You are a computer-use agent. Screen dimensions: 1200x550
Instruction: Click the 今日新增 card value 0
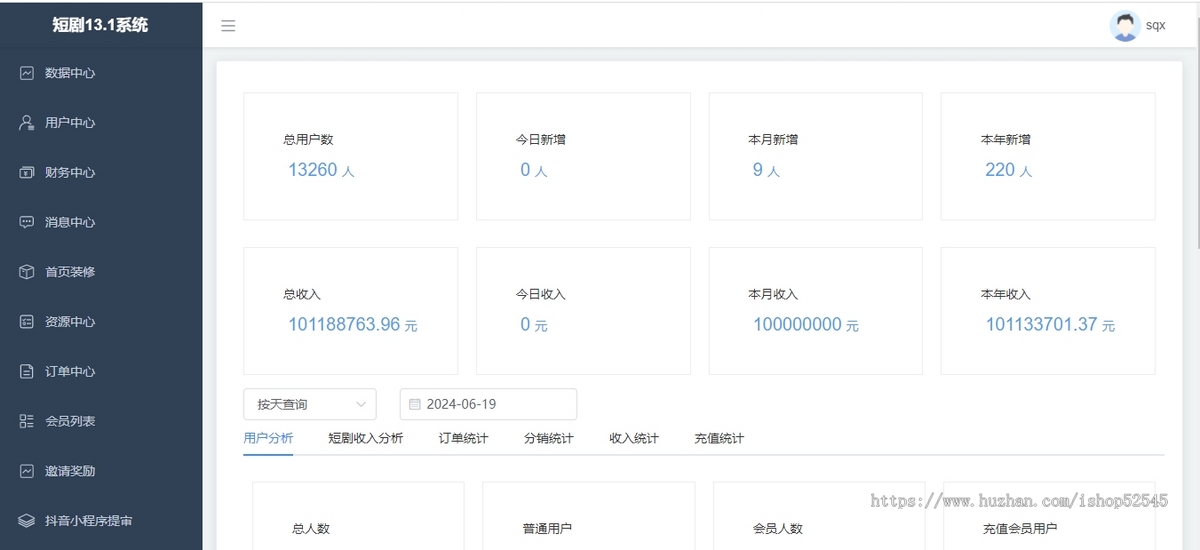(525, 170)
